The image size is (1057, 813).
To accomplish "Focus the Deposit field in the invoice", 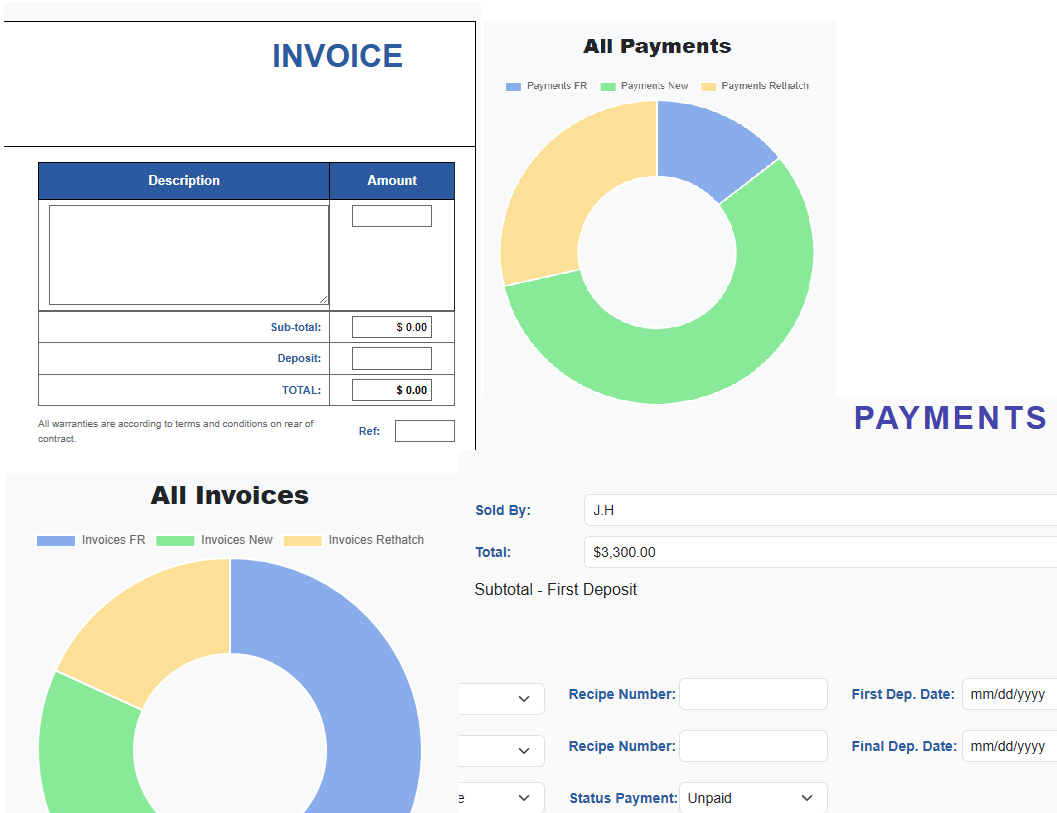I will [x=391, y=358].
